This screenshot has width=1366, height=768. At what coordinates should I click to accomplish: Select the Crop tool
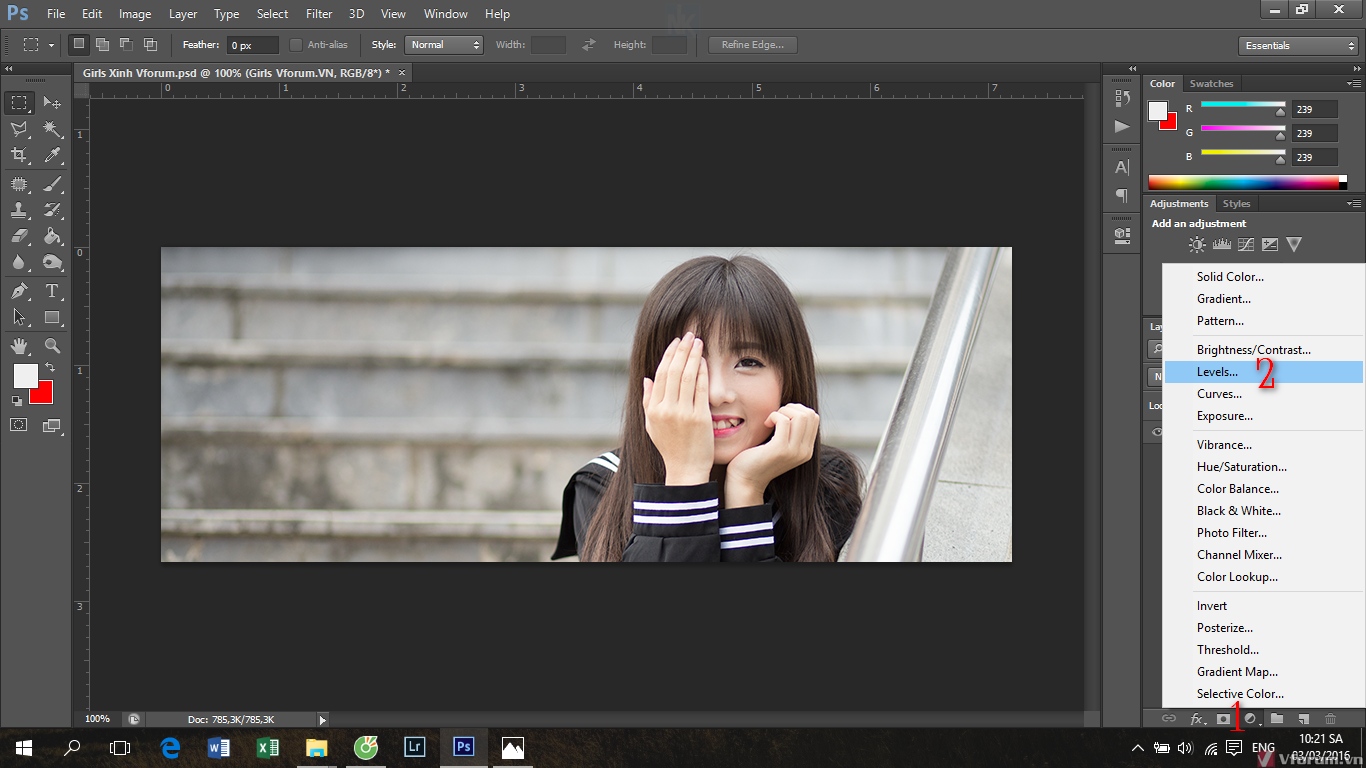pyautogui.click(x=19, y=155)
